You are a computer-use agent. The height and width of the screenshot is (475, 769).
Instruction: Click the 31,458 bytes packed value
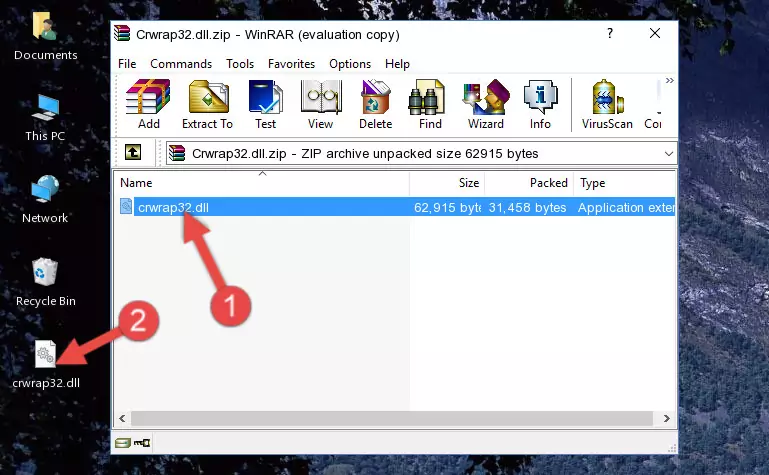pyautogui.click(x=527, y=208)
